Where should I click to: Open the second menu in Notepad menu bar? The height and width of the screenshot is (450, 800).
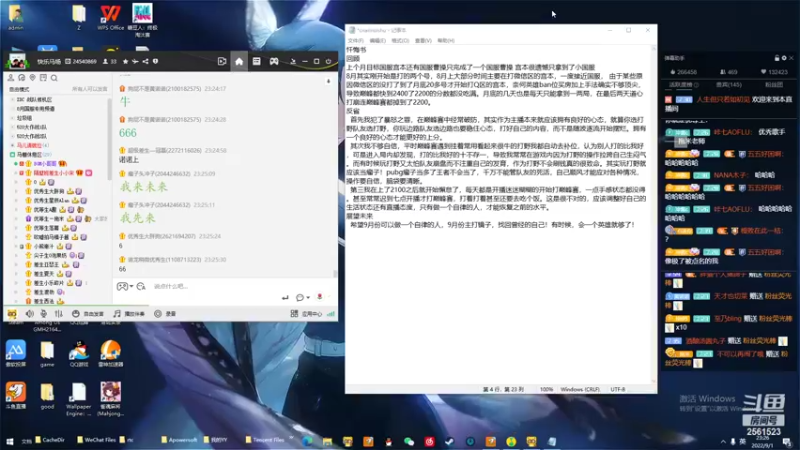click(x=378, y=40)
